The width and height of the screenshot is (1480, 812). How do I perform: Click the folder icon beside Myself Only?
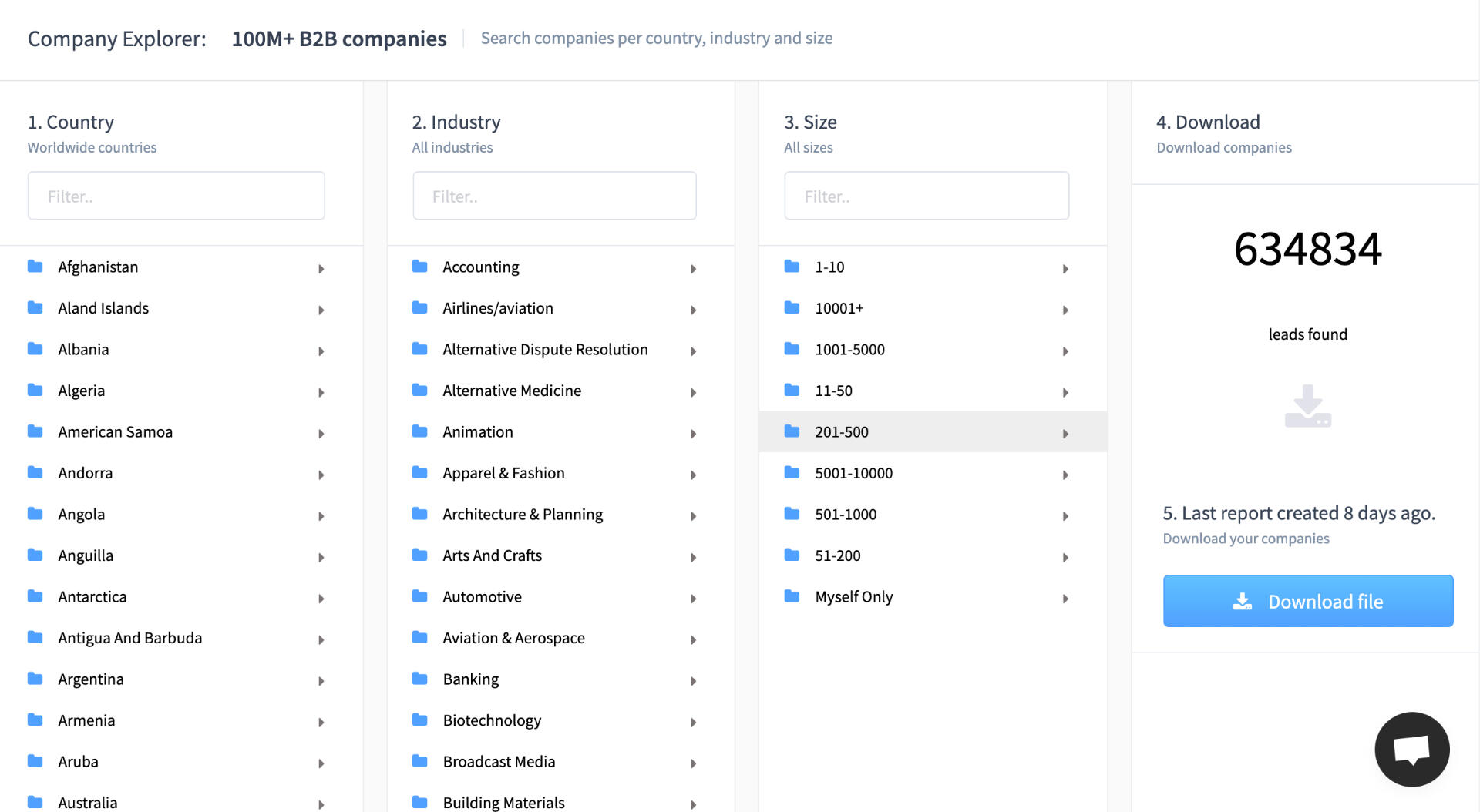pyautogui.click(x=792, y=596)
